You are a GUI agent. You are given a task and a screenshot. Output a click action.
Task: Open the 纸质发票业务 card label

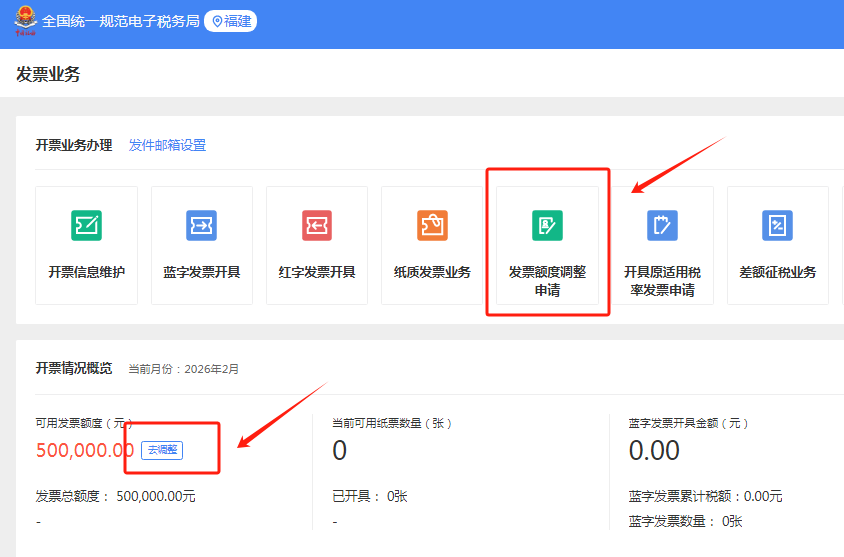[x=432, y=272]
